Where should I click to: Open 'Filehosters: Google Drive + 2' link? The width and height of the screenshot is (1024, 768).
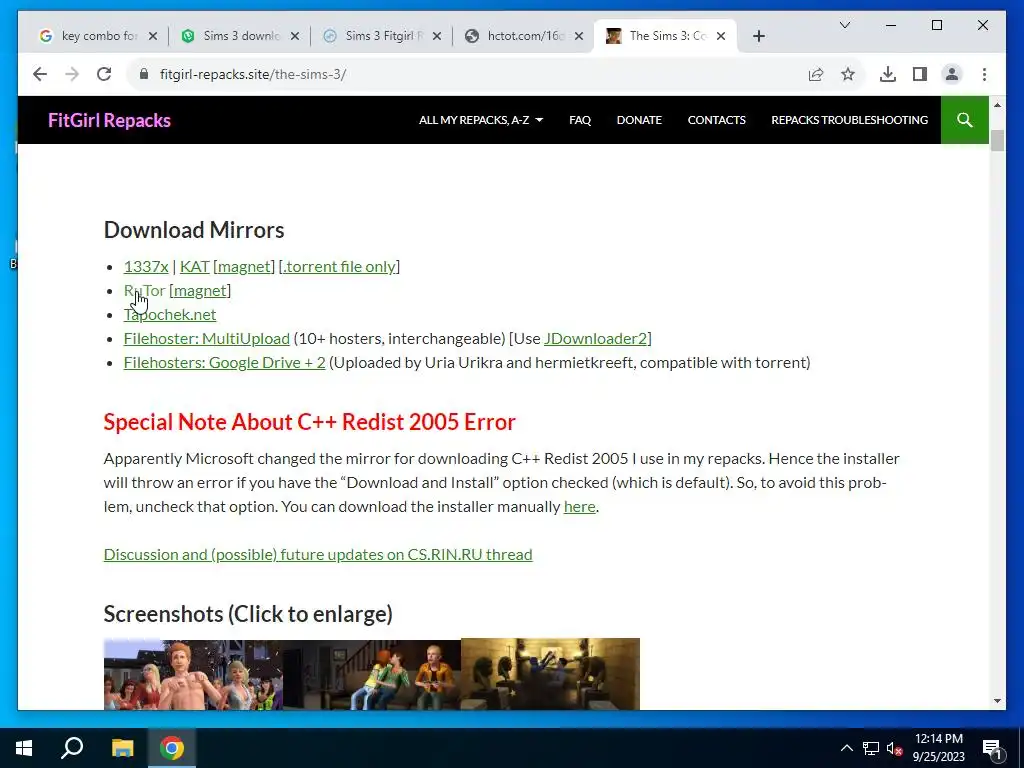click(x=224, y=362)
